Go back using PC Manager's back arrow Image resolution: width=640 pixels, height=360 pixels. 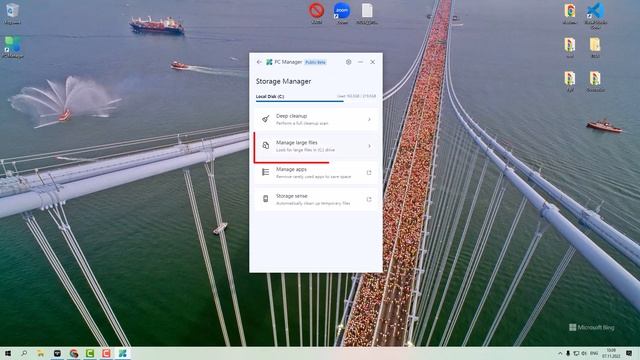pos(259,62)
